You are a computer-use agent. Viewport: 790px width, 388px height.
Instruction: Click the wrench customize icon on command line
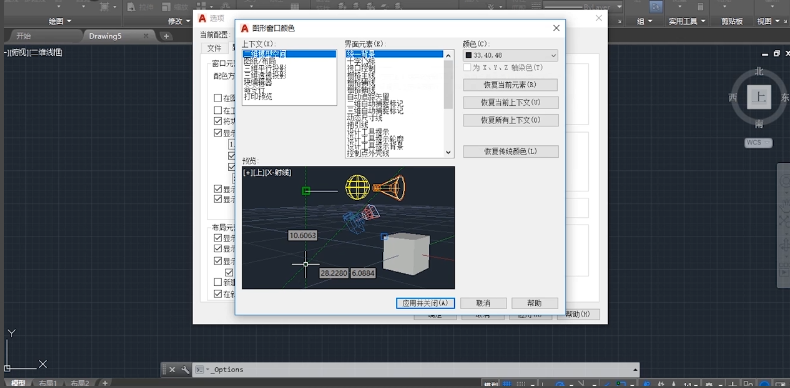coord(184,370)
